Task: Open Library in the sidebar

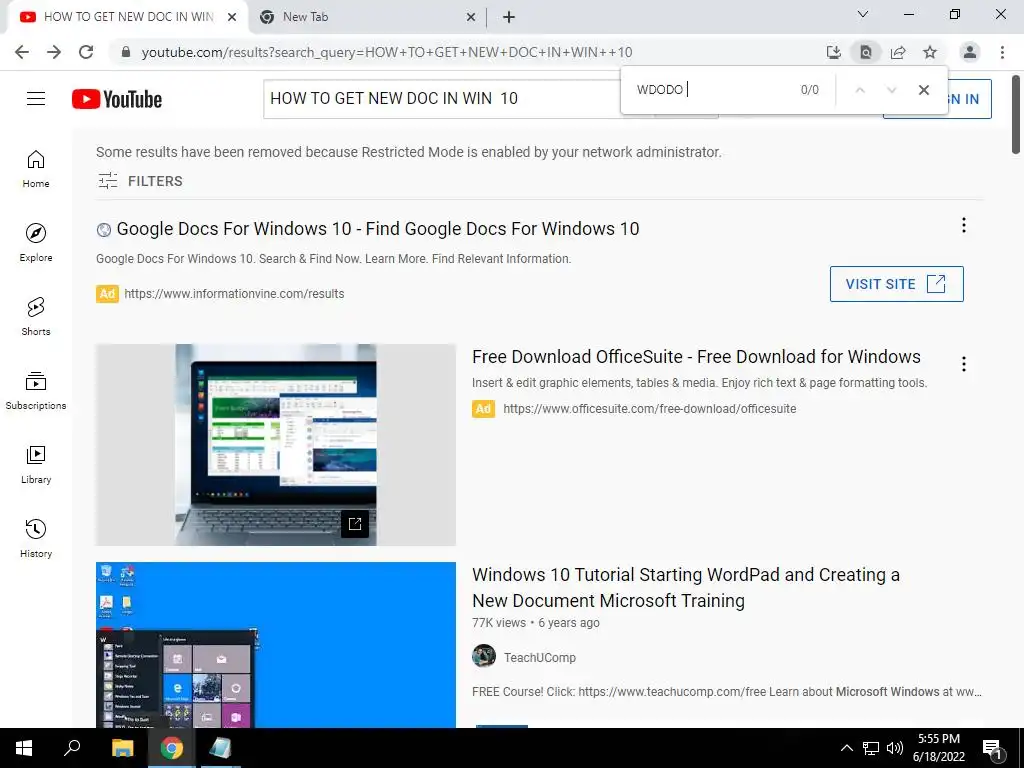Action: coord(36,464)
